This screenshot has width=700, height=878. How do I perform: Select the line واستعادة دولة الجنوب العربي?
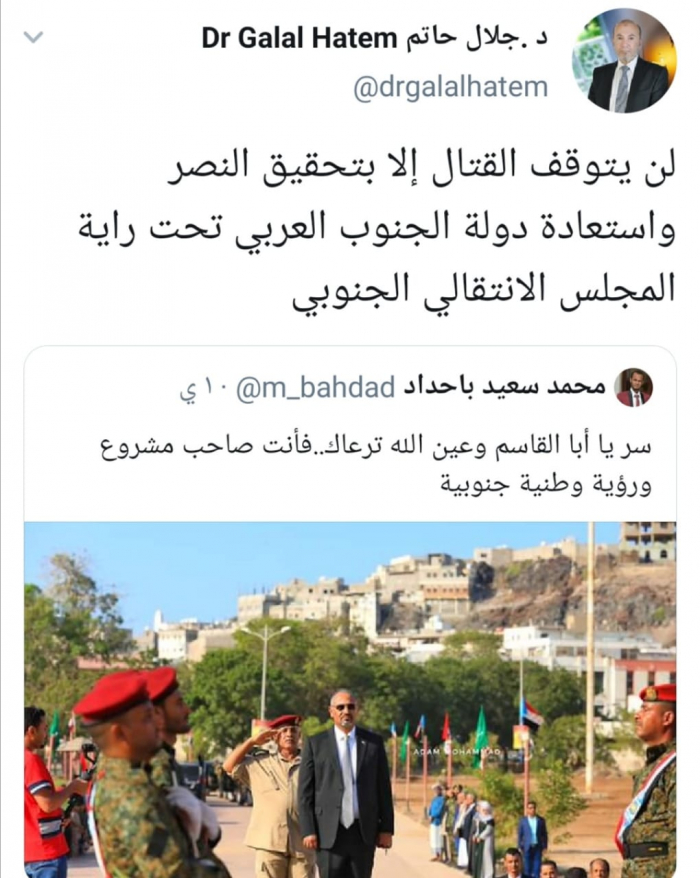(376, 229)
